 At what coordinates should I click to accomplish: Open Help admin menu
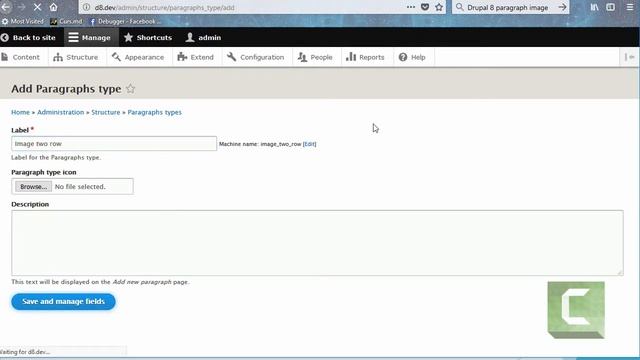412,57
